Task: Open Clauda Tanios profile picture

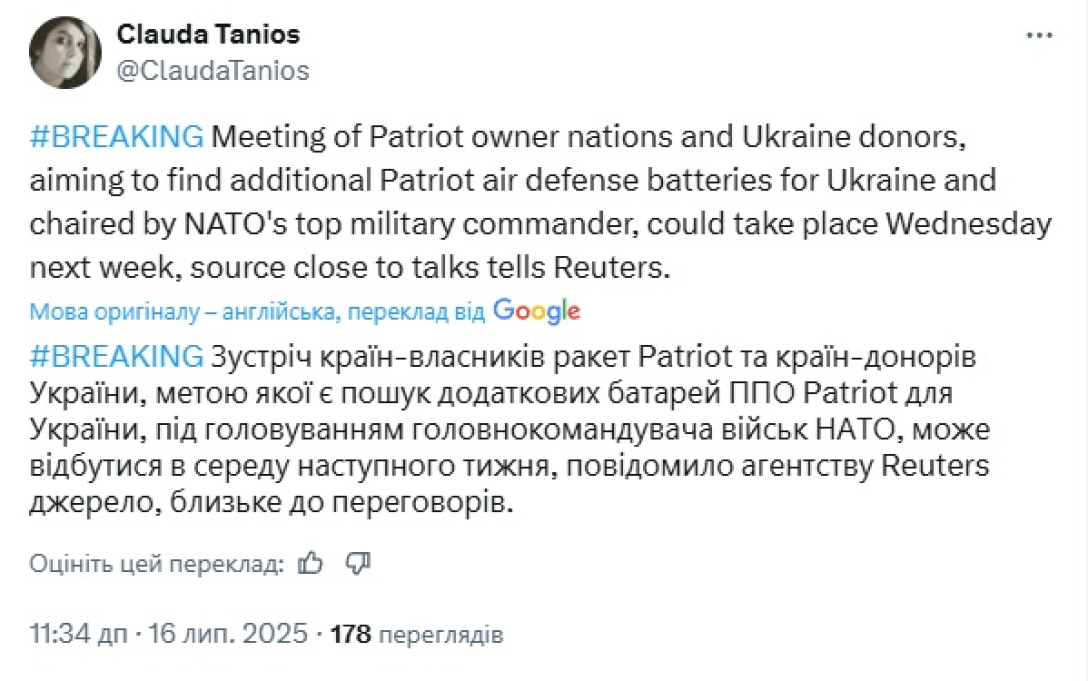Action: 65,52
